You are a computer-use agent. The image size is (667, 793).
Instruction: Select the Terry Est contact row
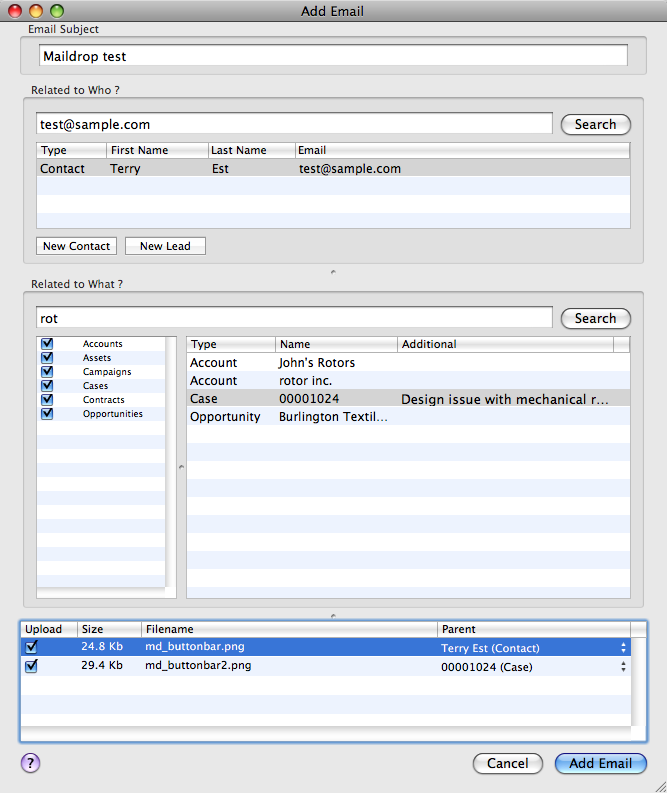(x=333, y=168)
